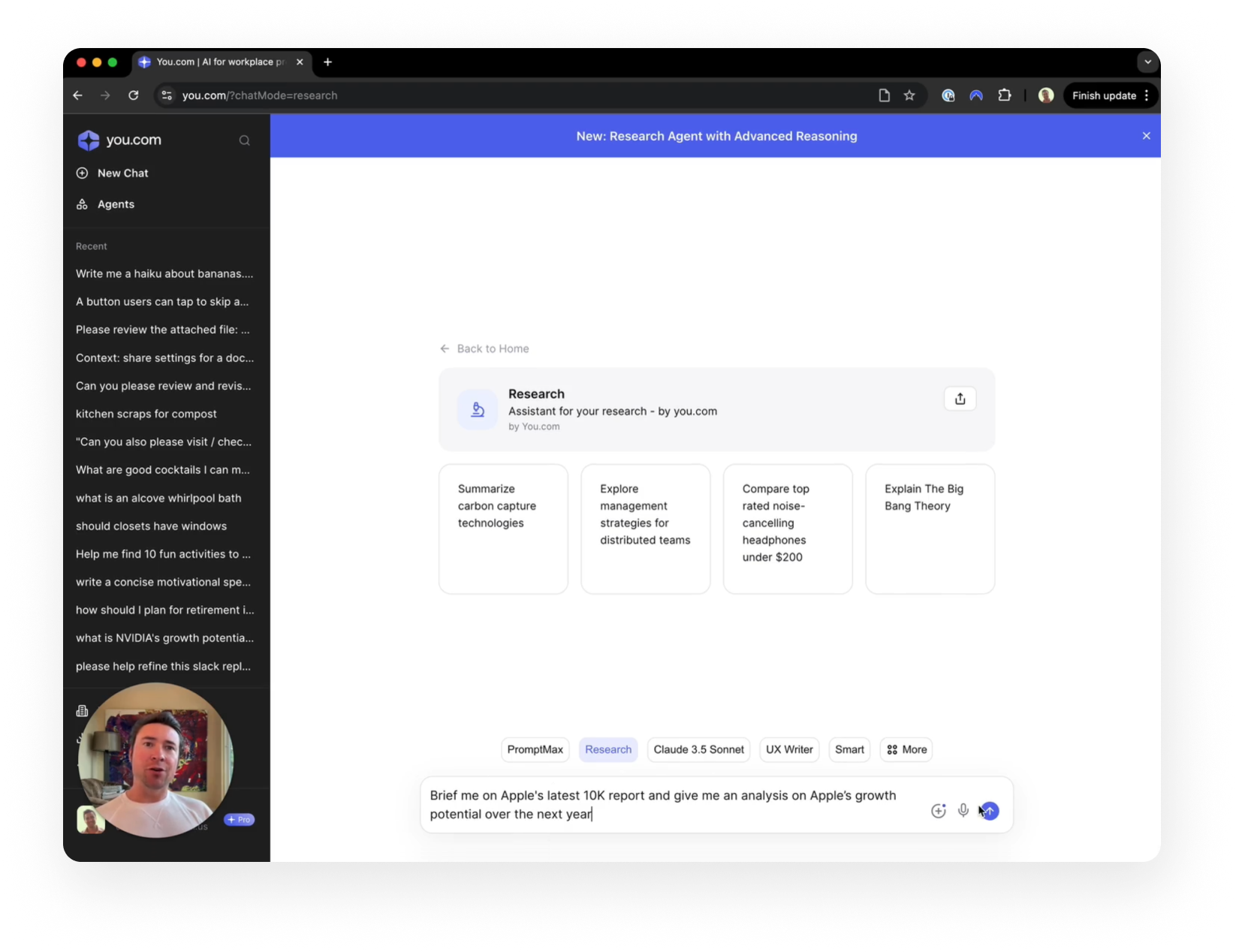1236x952 pixels.
Task: Click the browser forward arrow
Action: tap(105, 95)
